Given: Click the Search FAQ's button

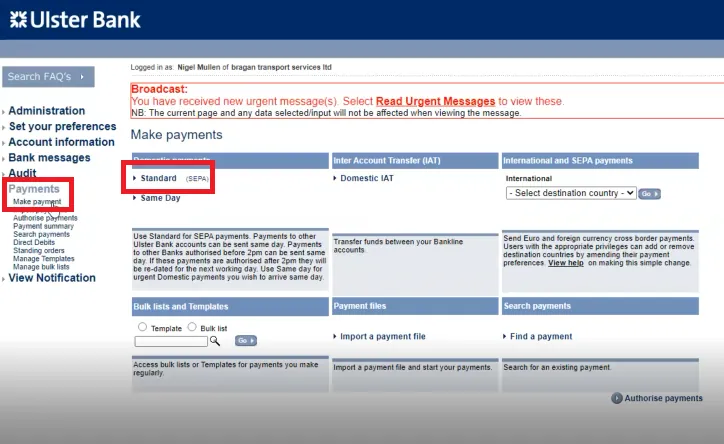Looking at the screenshot, I should pos(48,77).
